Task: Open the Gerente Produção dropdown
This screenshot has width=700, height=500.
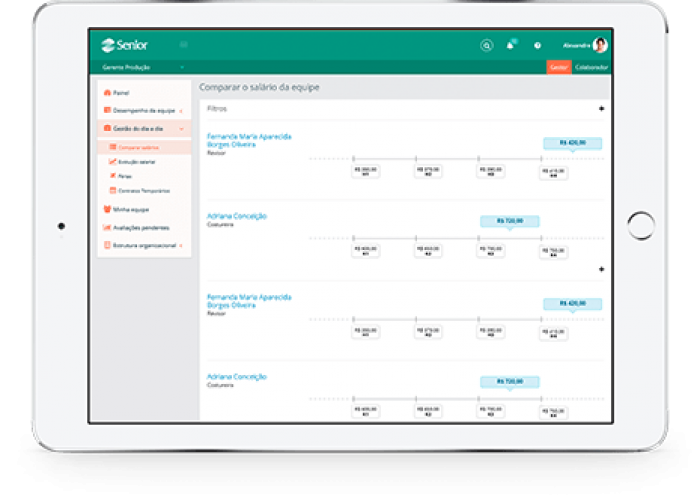Action: [x=143, y=67]
